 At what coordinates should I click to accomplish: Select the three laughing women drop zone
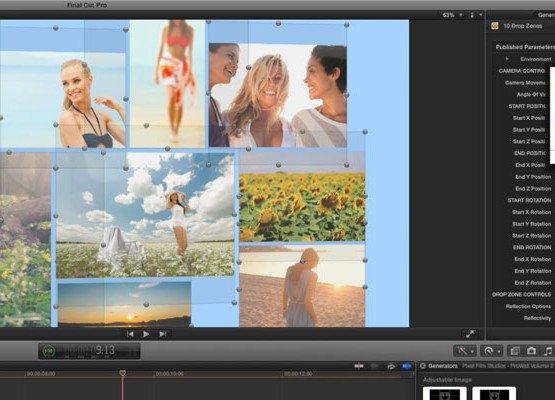click(278, 95)
